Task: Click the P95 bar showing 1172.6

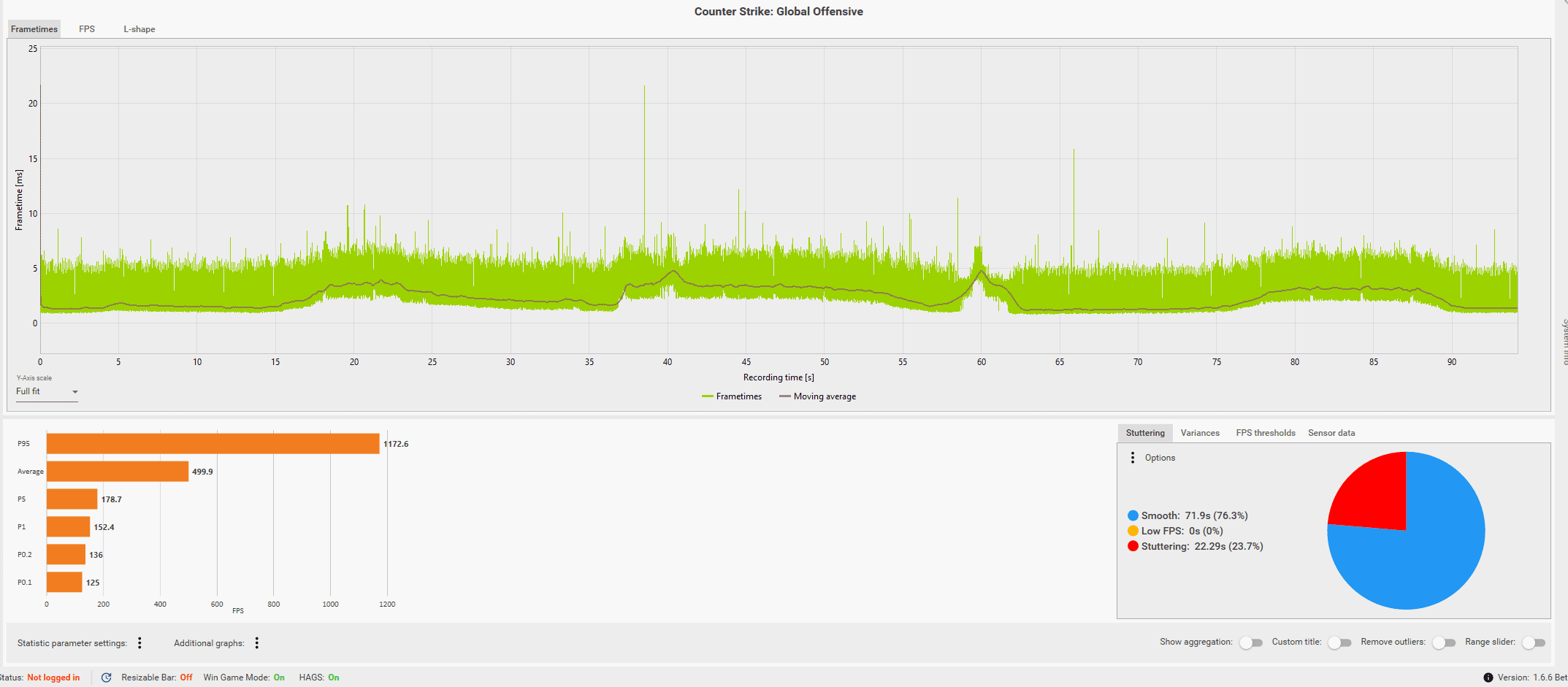Action: [213, 444]
